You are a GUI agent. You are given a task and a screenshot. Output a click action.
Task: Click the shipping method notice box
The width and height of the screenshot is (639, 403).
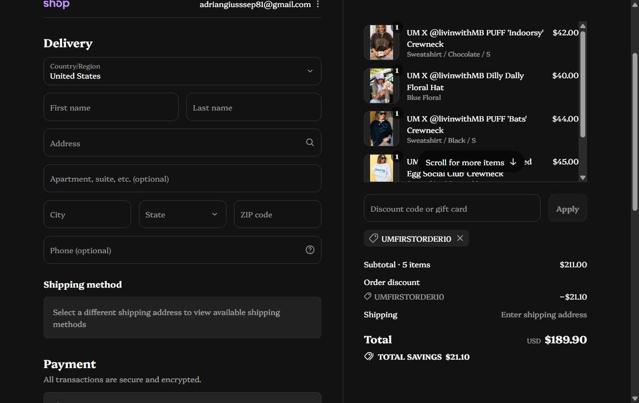[182, 317]
